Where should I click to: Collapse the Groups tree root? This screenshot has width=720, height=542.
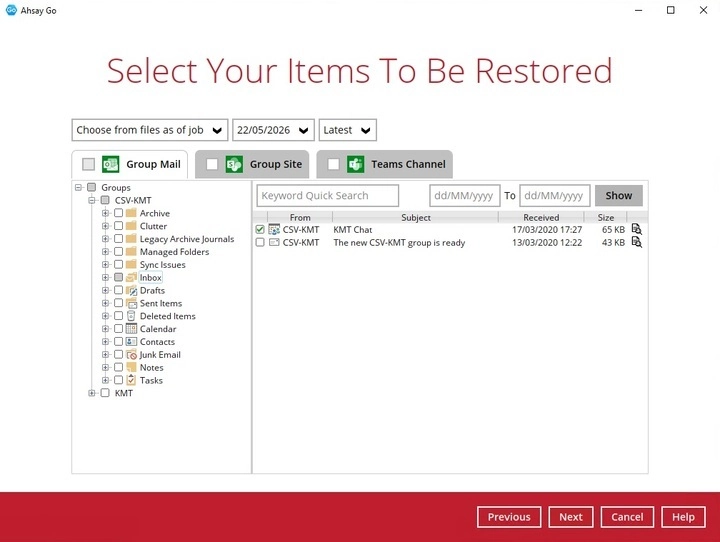[78, 187]
